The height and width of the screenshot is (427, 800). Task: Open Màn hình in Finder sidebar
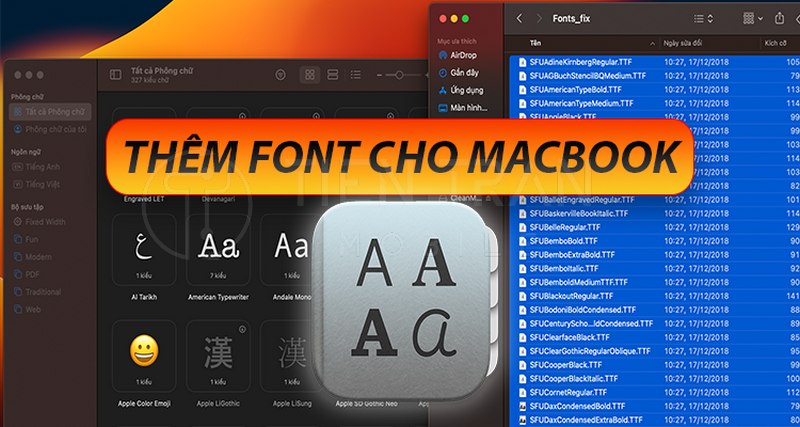coord(463,108)
